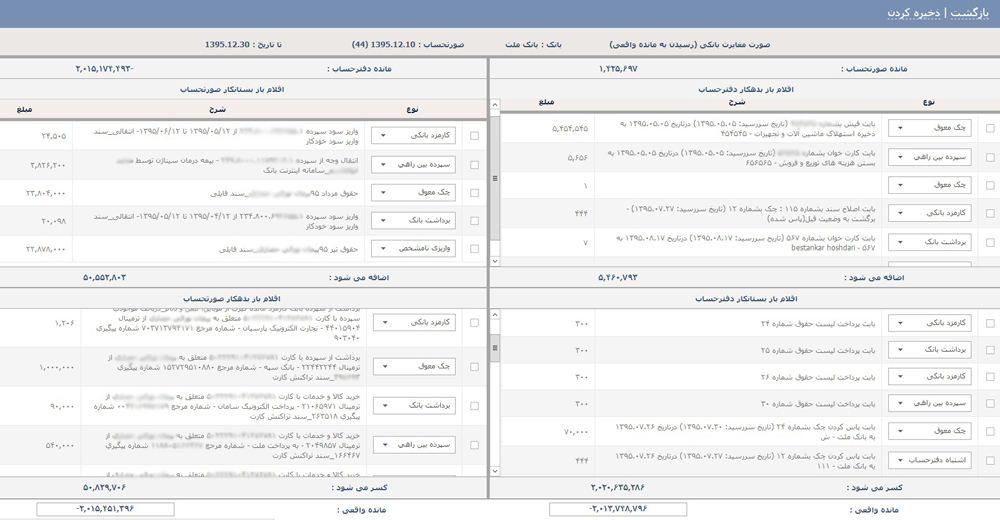This screenshot has width=1000, height=520.
Task: Click the 'بانک : بانک ملت' header text
Action: pyautogui.click(x=534, y=45)
